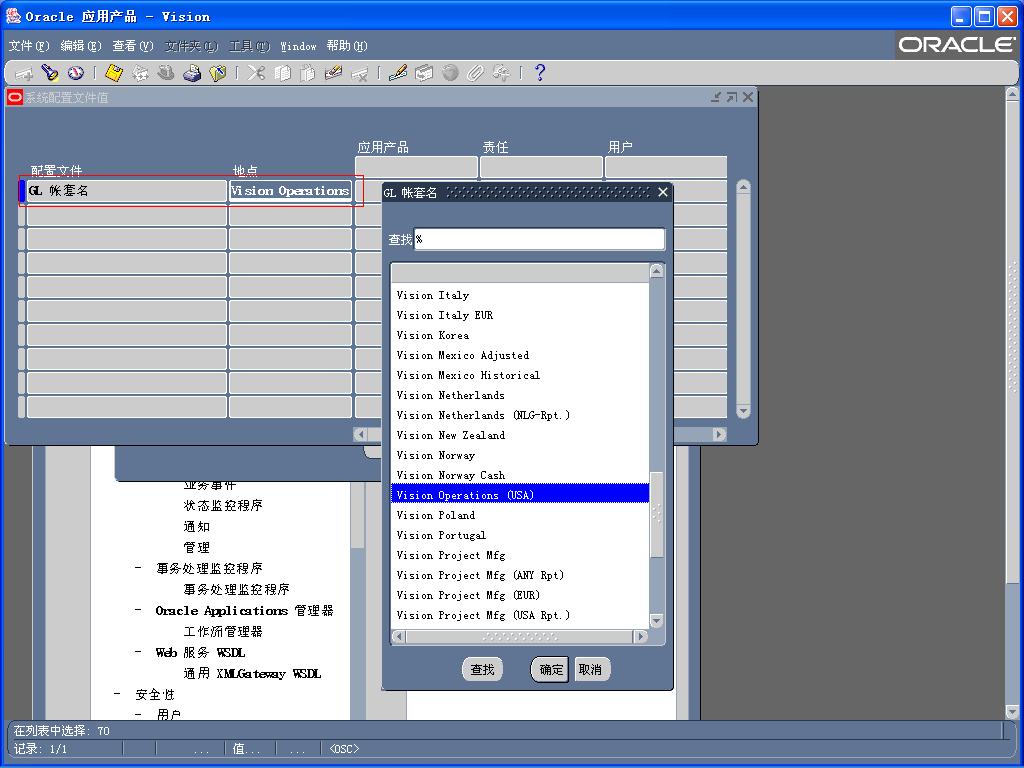Click the current record indicator beside GL 帐套名

pos(22,191)
